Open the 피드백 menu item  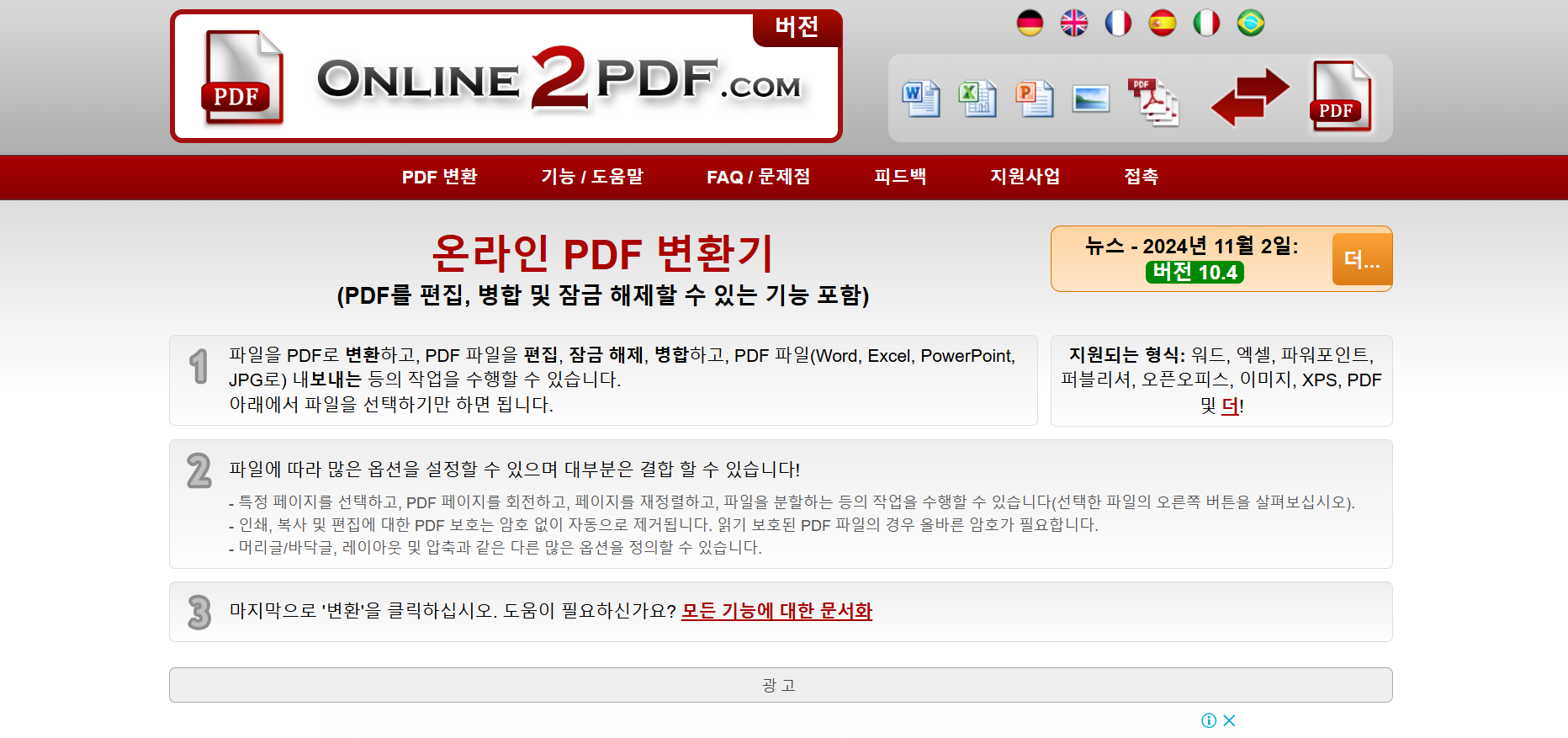(900, 177)
